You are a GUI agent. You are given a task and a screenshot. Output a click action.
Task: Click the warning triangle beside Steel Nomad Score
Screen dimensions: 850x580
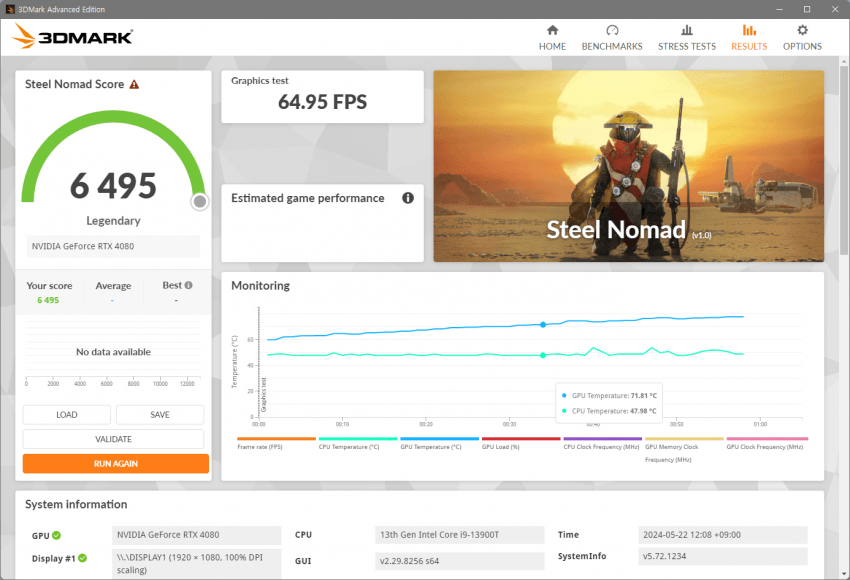coord(134,85)
